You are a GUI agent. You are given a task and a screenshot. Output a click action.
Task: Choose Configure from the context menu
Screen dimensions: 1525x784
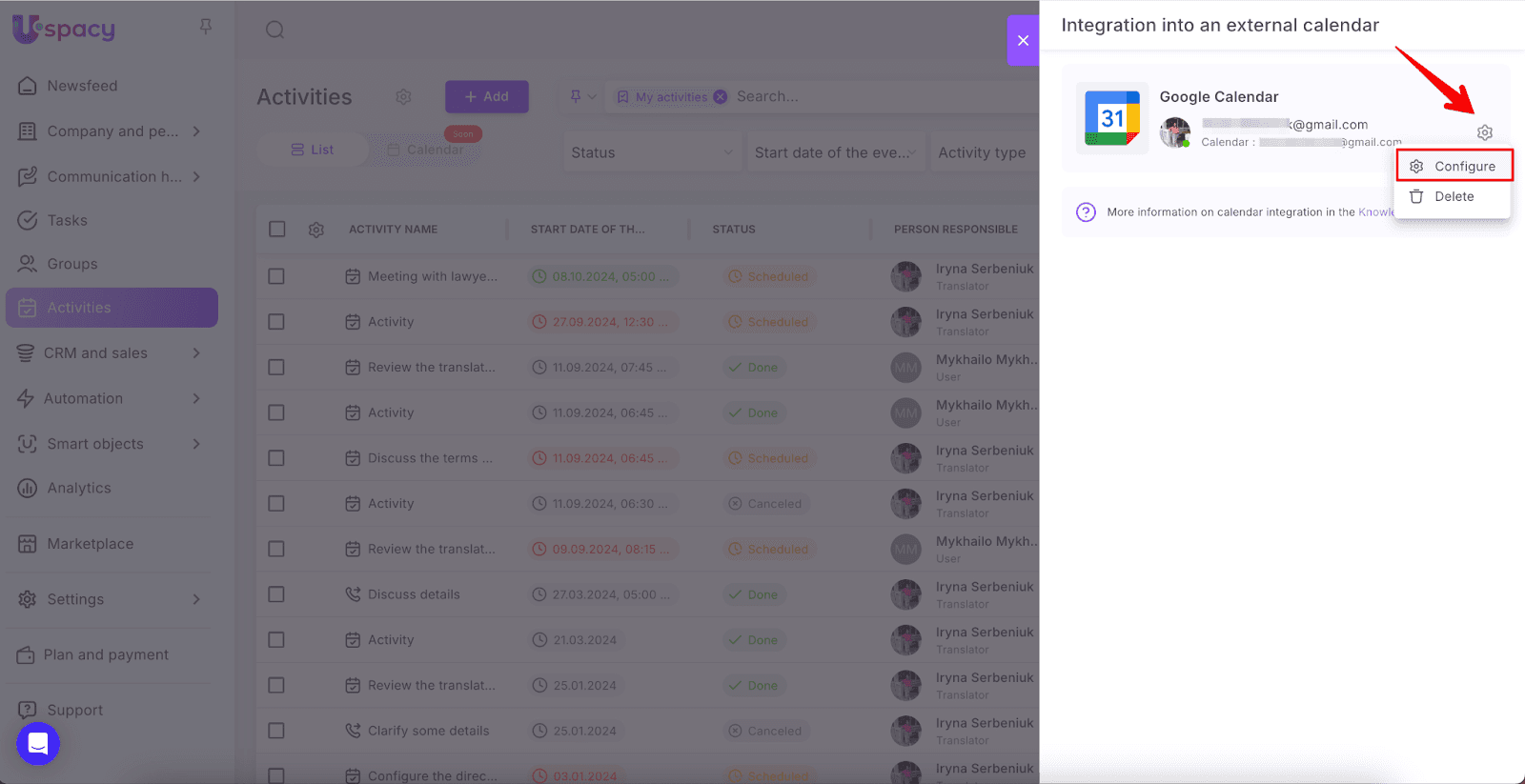click(1454, 166)
